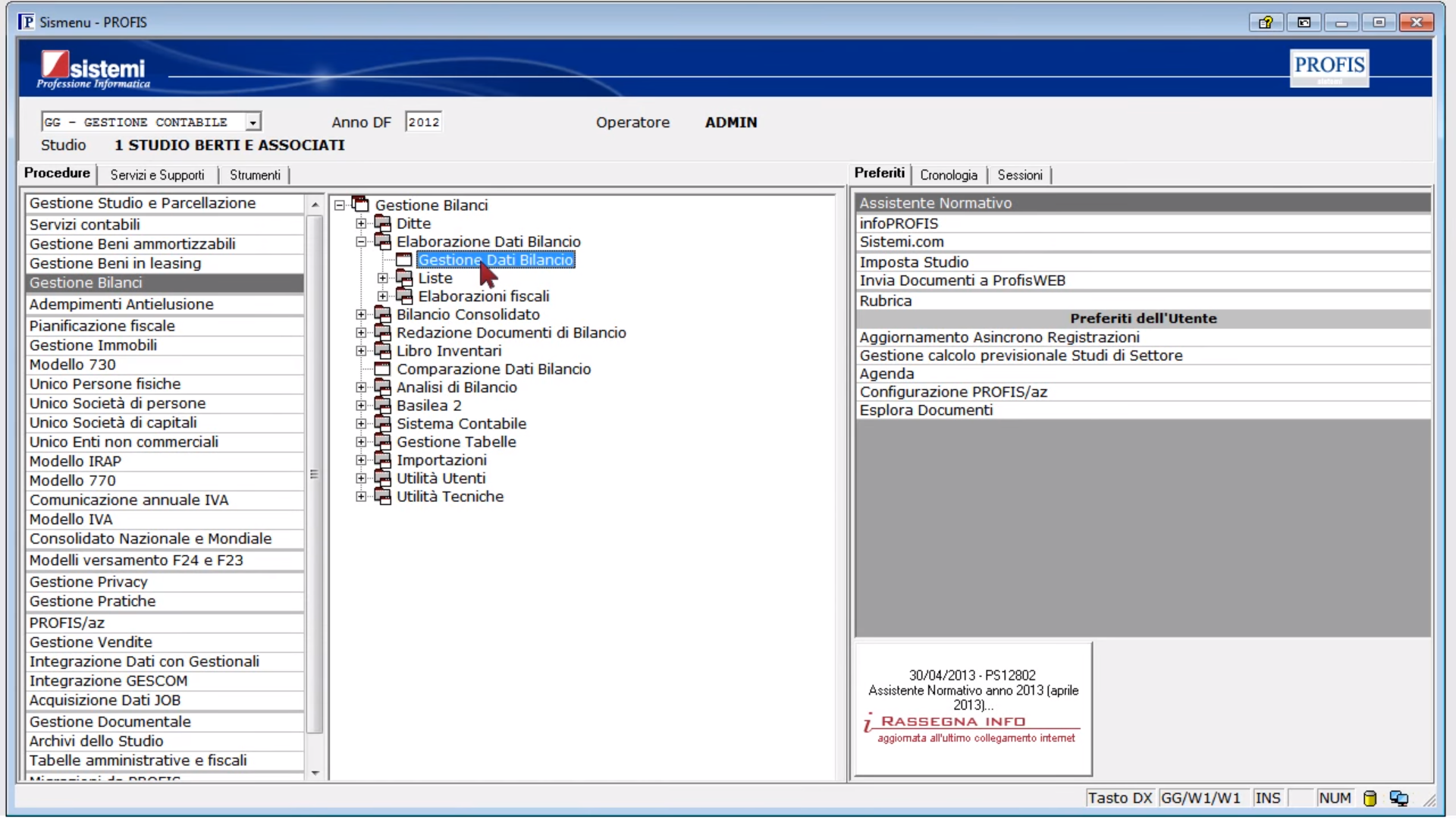1456x819 pixels.
Task: Open Rassegna Info link
Action: 952,722
